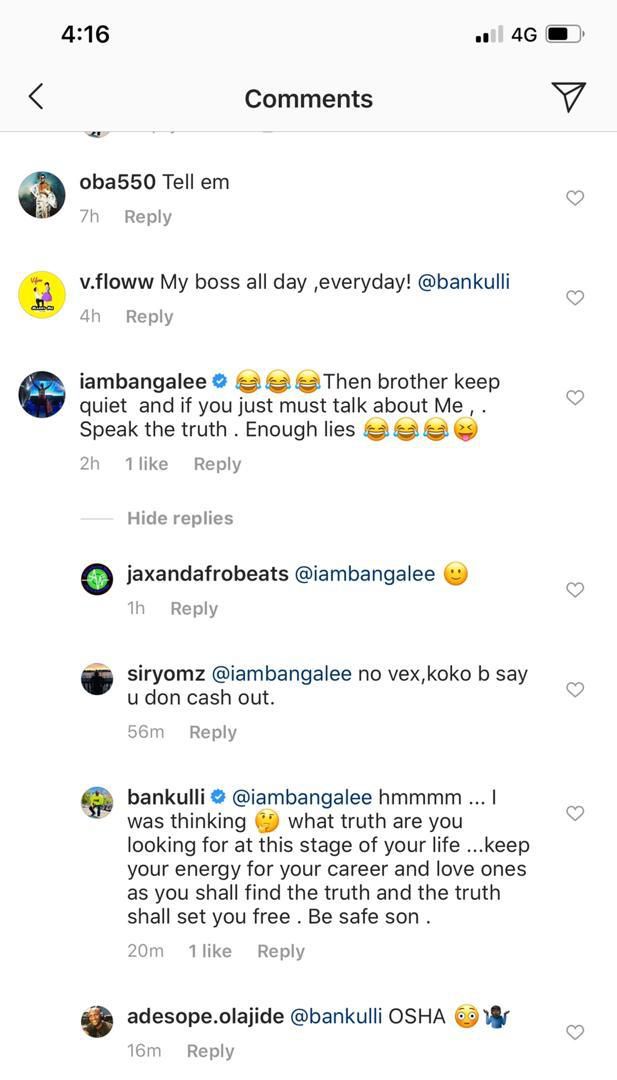Viewport: 617px width, 1080px height.
Task: Open the @bankulli mention in v.floww's comment
Action: click(x=466, y=282)
